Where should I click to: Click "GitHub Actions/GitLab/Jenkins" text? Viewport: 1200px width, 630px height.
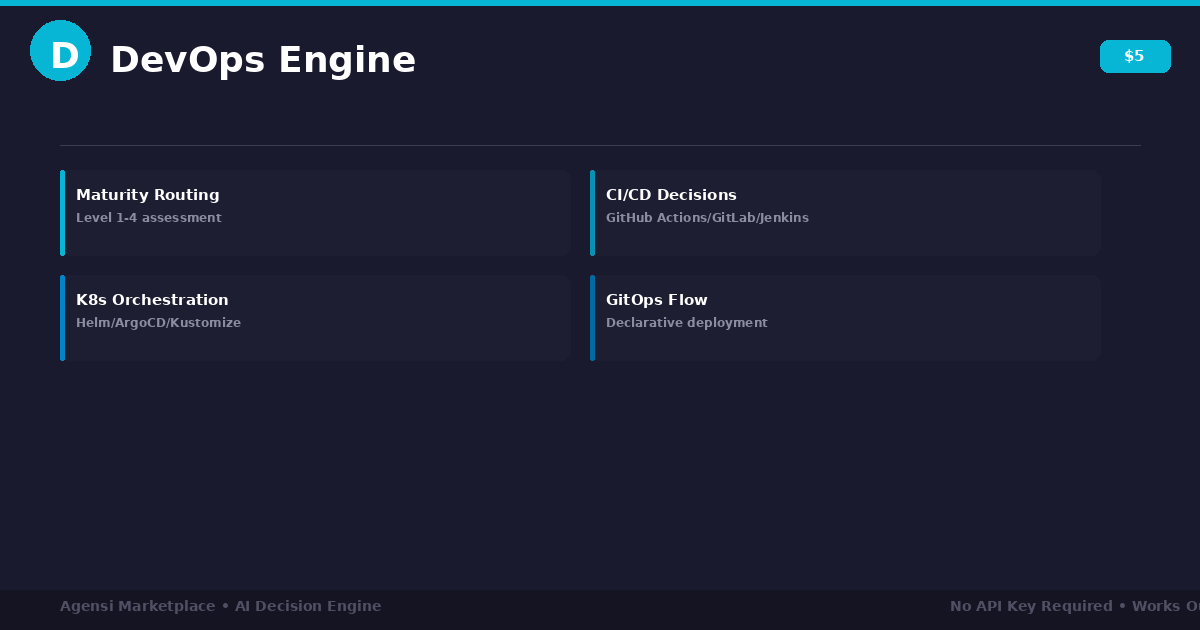point(707,218)
